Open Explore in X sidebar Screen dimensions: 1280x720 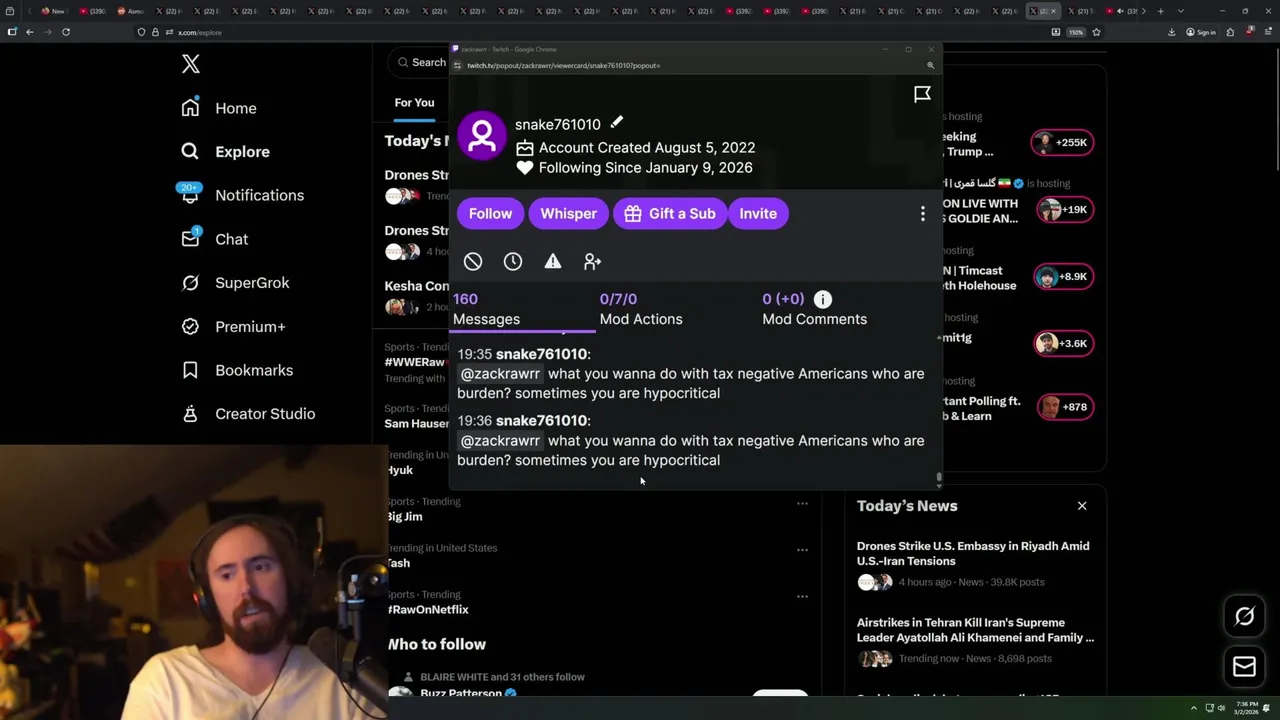225,152
